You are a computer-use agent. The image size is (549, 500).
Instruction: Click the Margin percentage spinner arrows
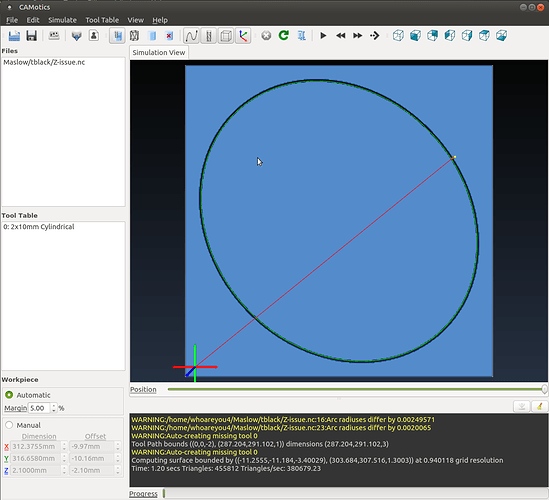coord(54,408)
